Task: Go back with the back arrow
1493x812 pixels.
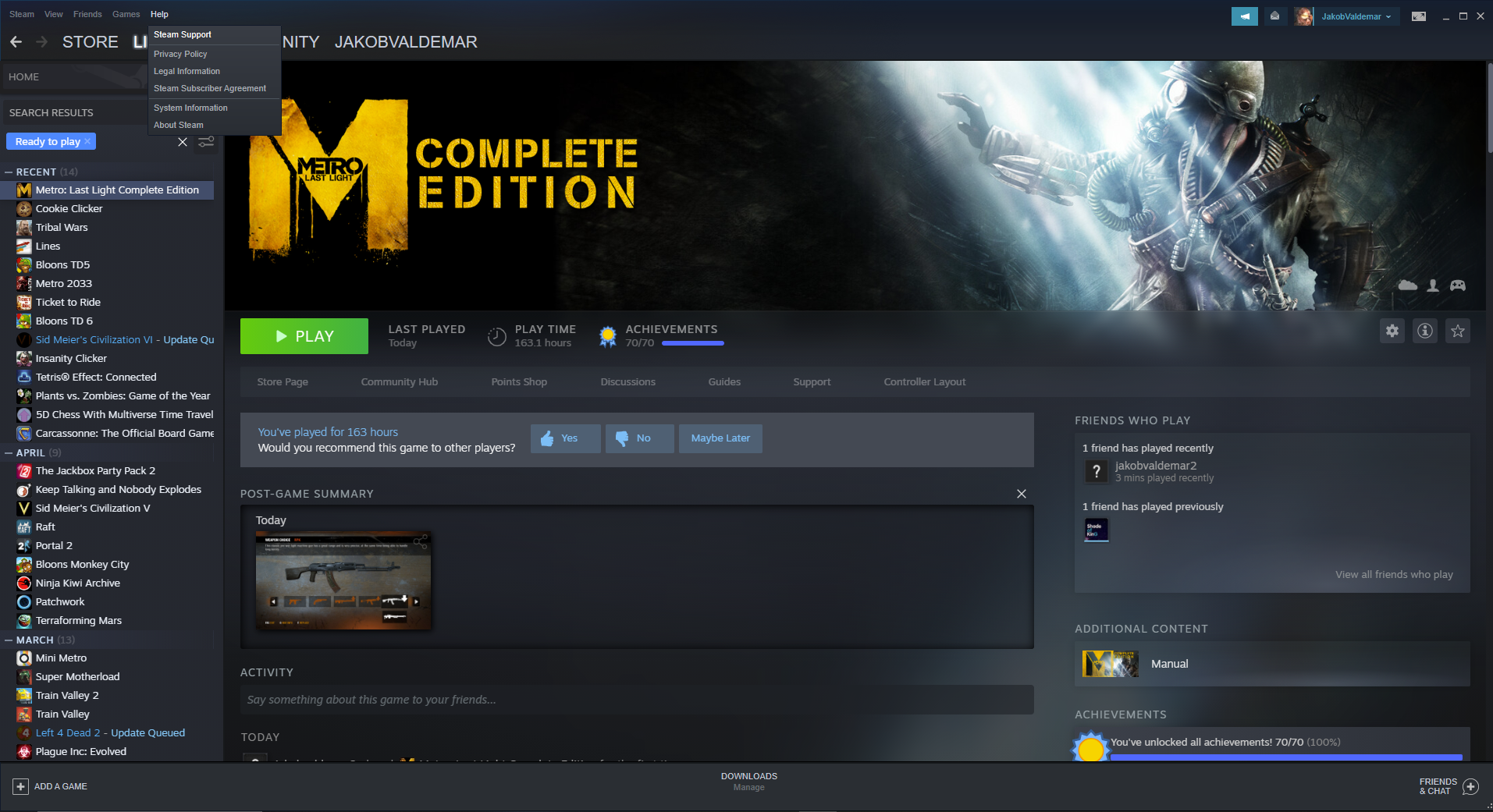Action: click(16, 42)
